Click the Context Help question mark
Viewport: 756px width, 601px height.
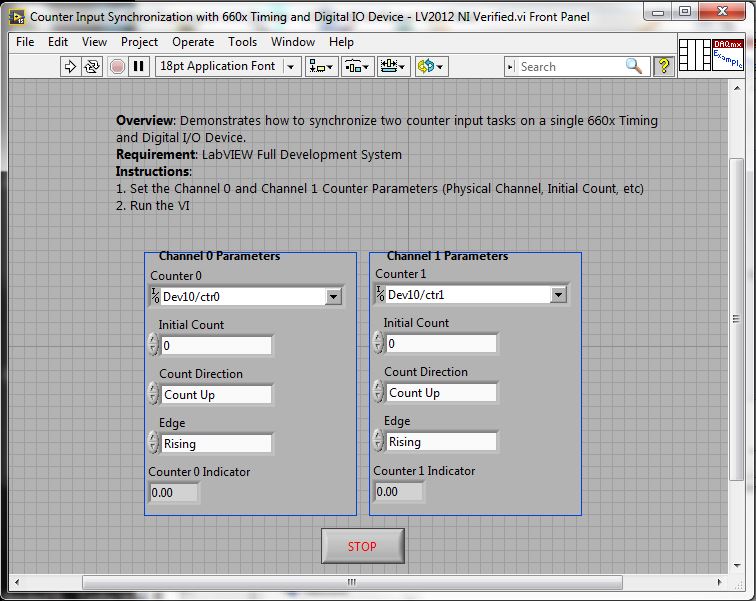point(663,66)
